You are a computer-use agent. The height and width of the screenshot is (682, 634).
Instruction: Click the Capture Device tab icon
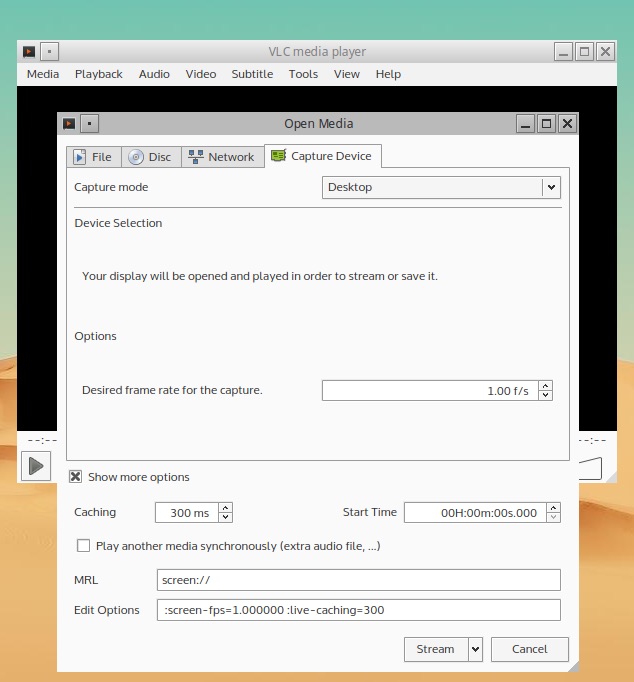point(279,156)
